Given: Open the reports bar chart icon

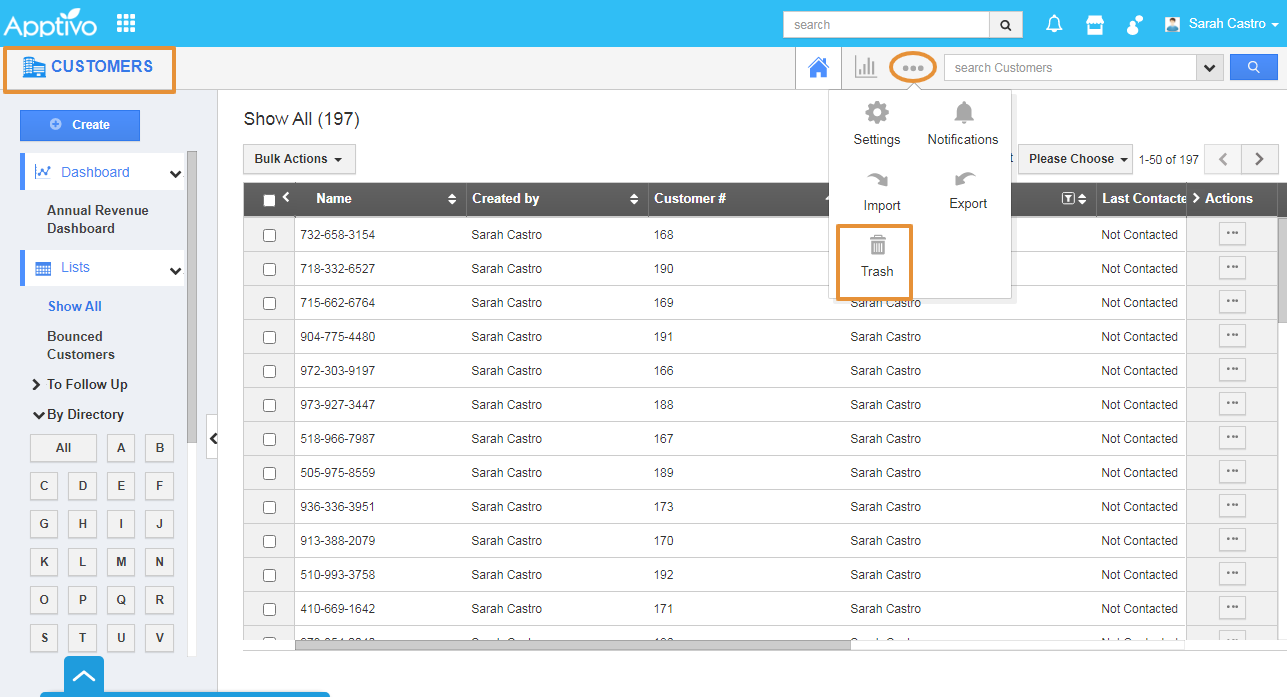Looking at the screenshot, I should 865,68.
